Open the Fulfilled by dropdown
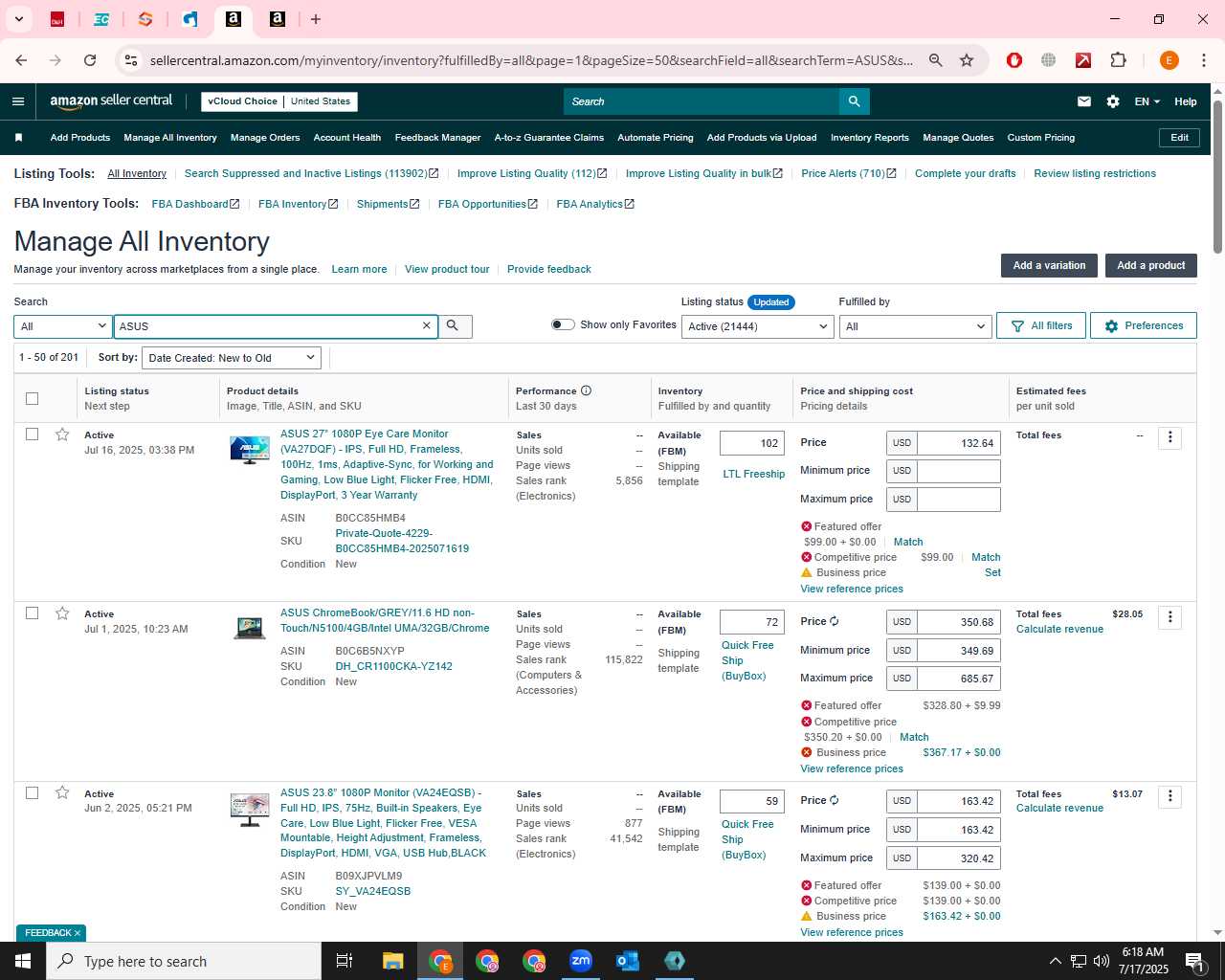 tap(914, 326)
